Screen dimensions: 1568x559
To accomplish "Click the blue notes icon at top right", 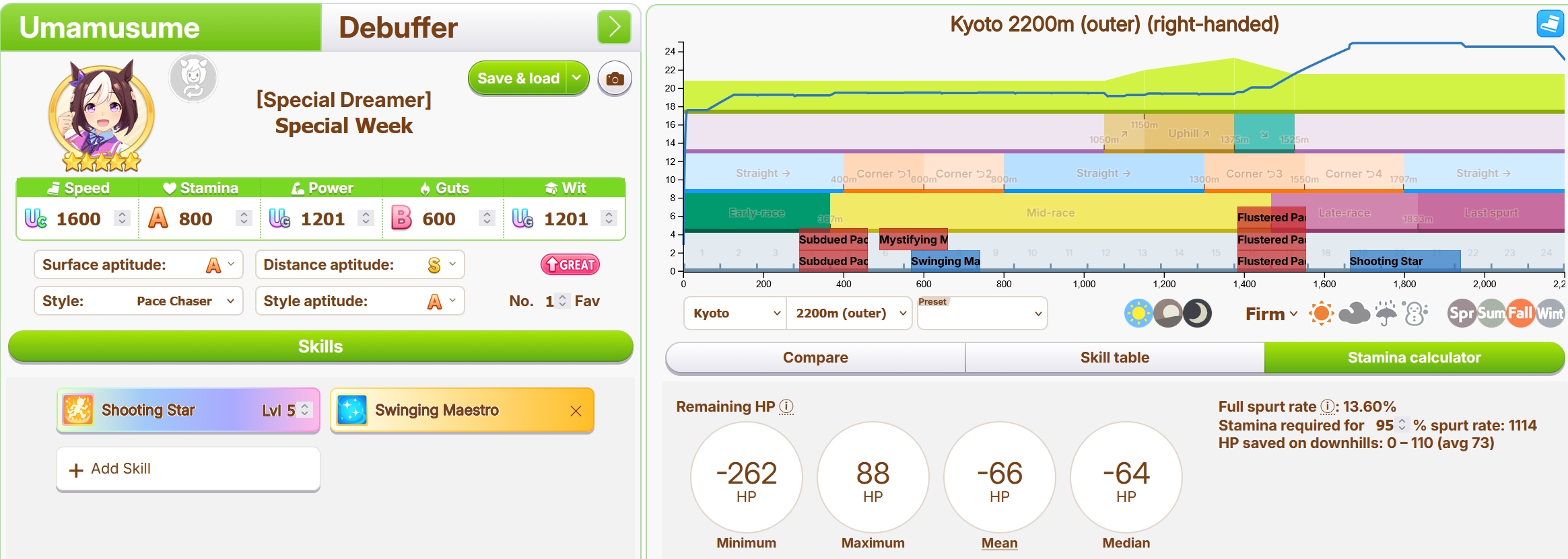I will coord(1550,24).
